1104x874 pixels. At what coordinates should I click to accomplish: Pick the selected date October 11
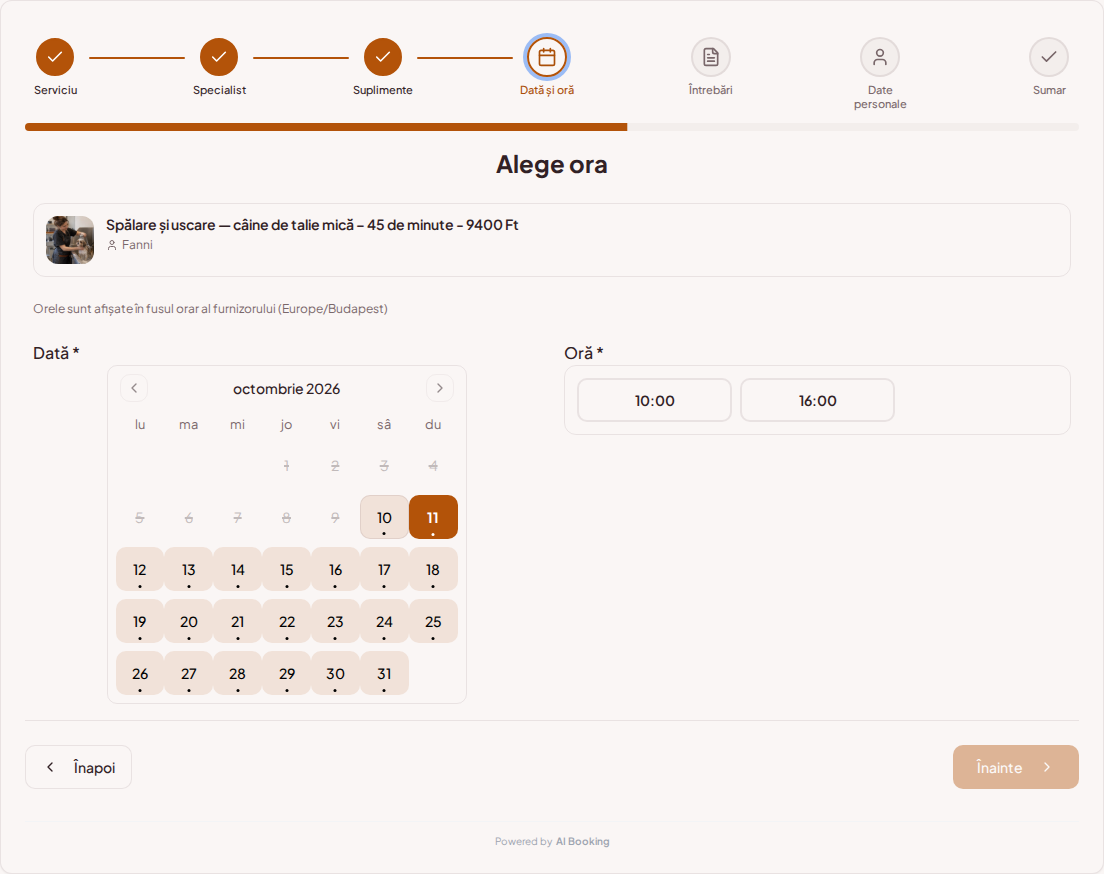pos(433,517)
